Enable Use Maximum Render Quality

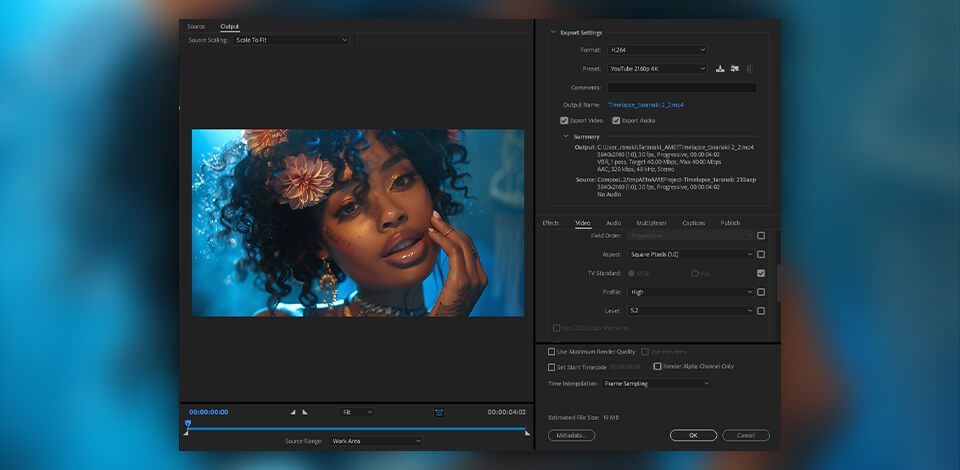pos(552,352)
